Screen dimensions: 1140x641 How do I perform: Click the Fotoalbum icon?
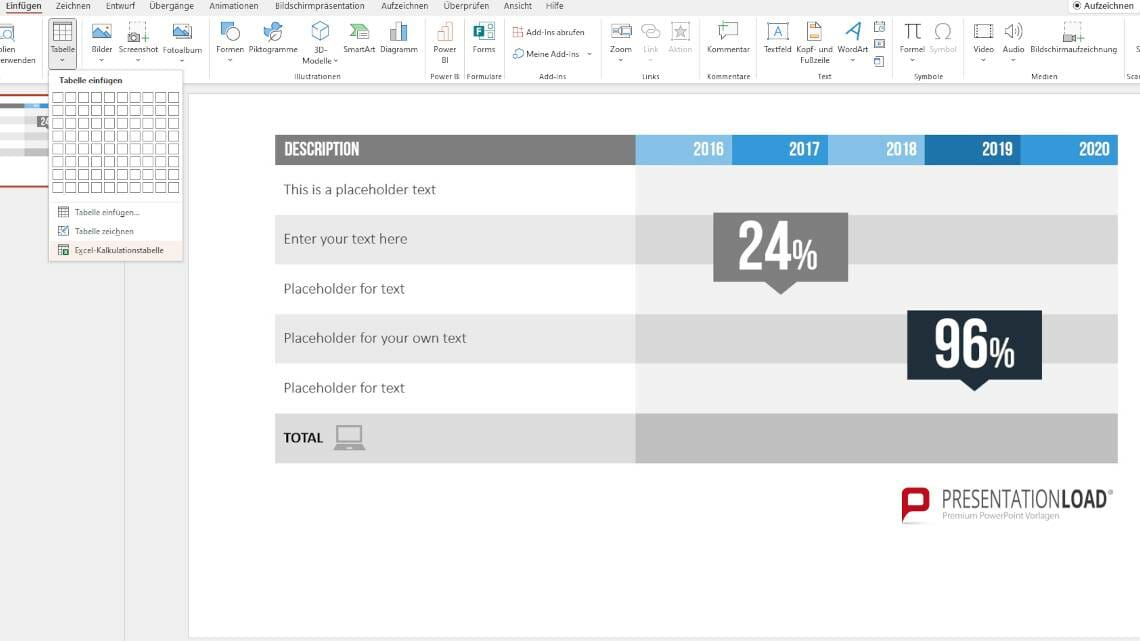[182, 38]
